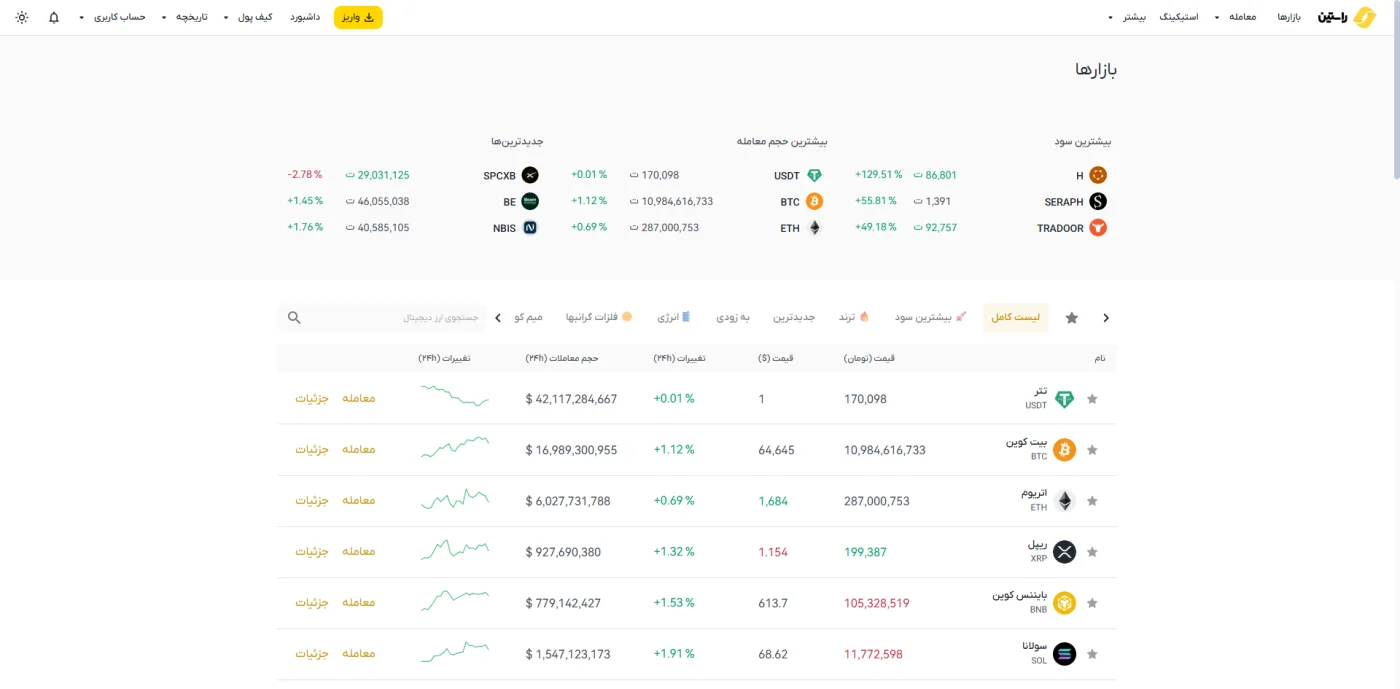The height and width of the screenshot is (689, 1400).
Task: Toggle favorite star for Tether USDT
Action: click(1092, 399)
